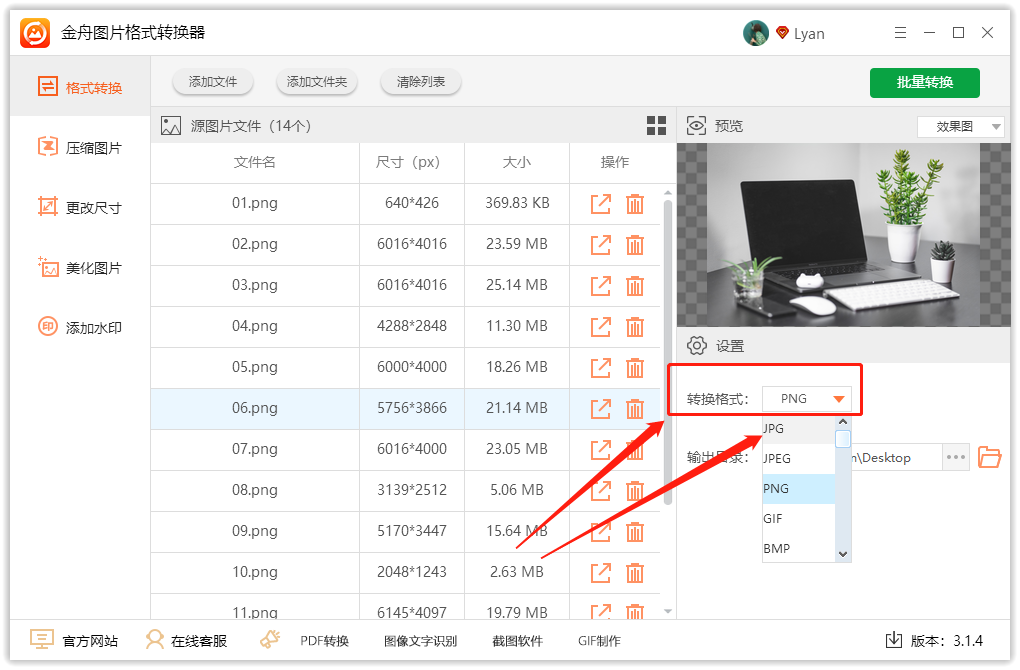Delete 05.png using the trash icon
Viewport: 1020px width, 670px height.
[x=635, y=368]
